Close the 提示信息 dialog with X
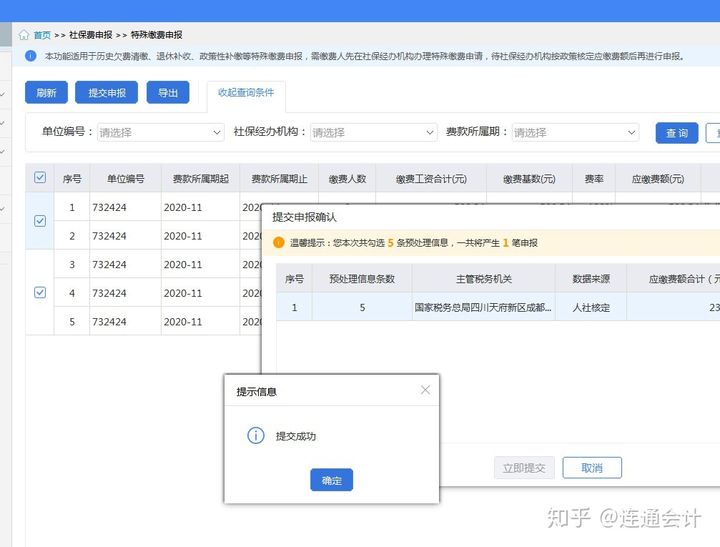This screenshot has width=720, height=547. tap(425, 390)
